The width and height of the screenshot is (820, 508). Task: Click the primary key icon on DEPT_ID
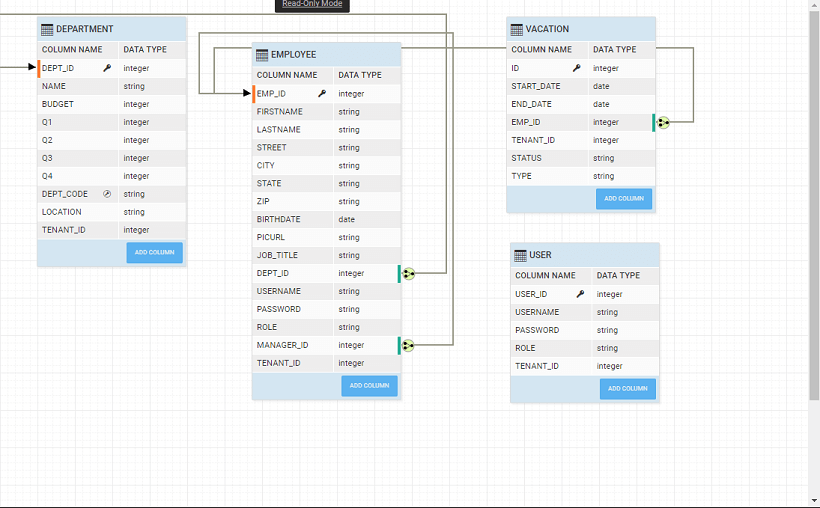pyautogui.click(x=107, y=68)
